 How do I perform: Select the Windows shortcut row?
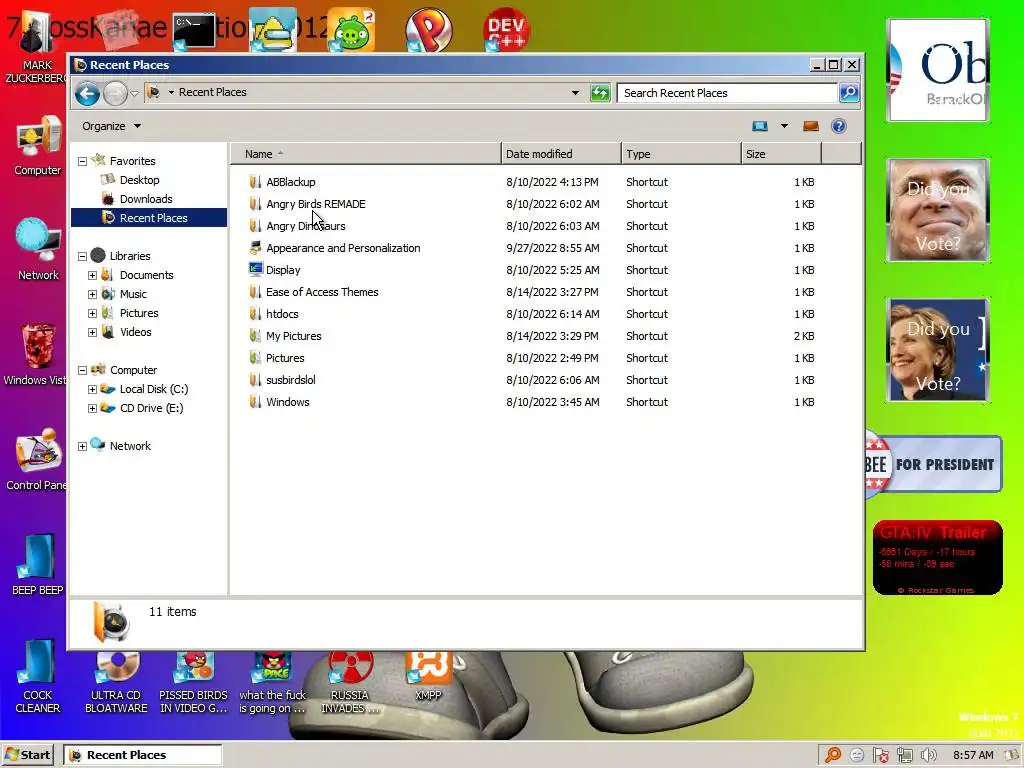pos(532,402)
